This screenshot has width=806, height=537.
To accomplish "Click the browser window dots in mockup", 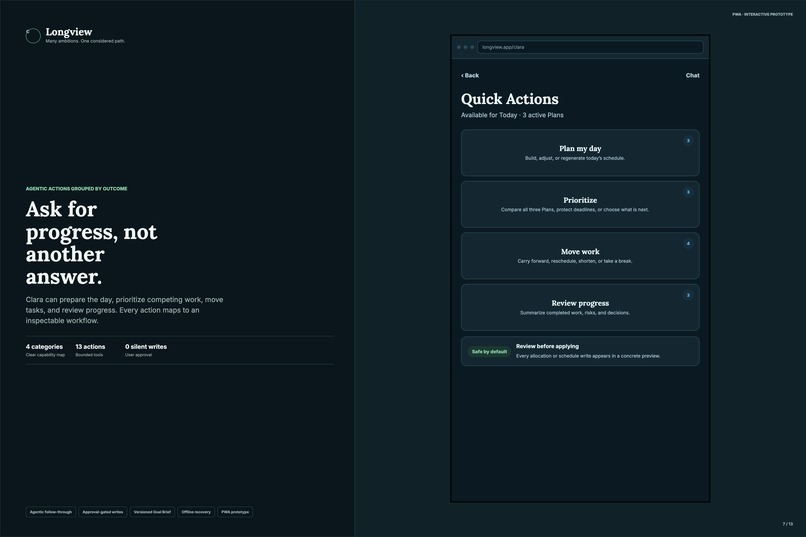I will [x=465, y=47].
